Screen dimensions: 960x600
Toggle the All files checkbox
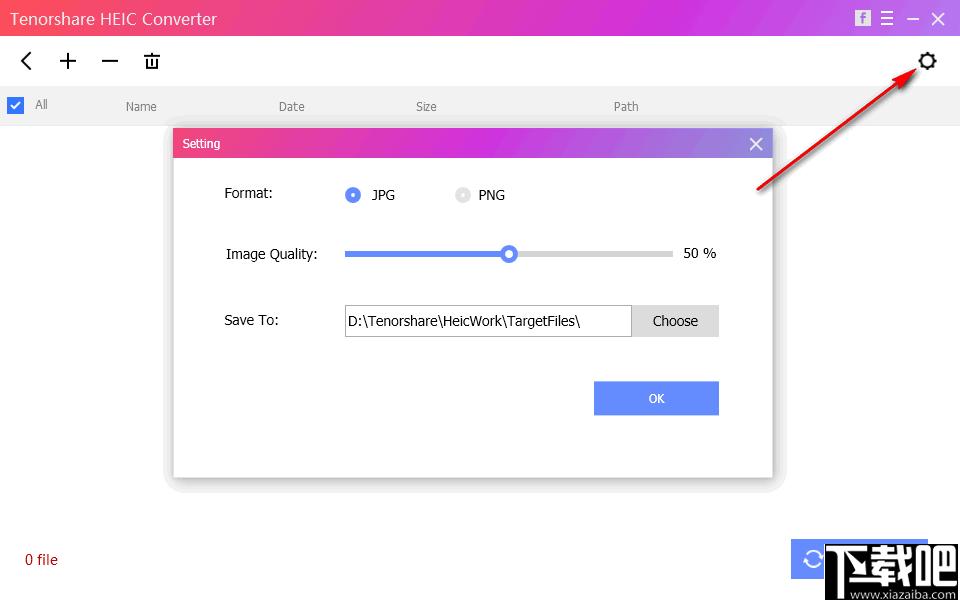[x=15, y=105]
